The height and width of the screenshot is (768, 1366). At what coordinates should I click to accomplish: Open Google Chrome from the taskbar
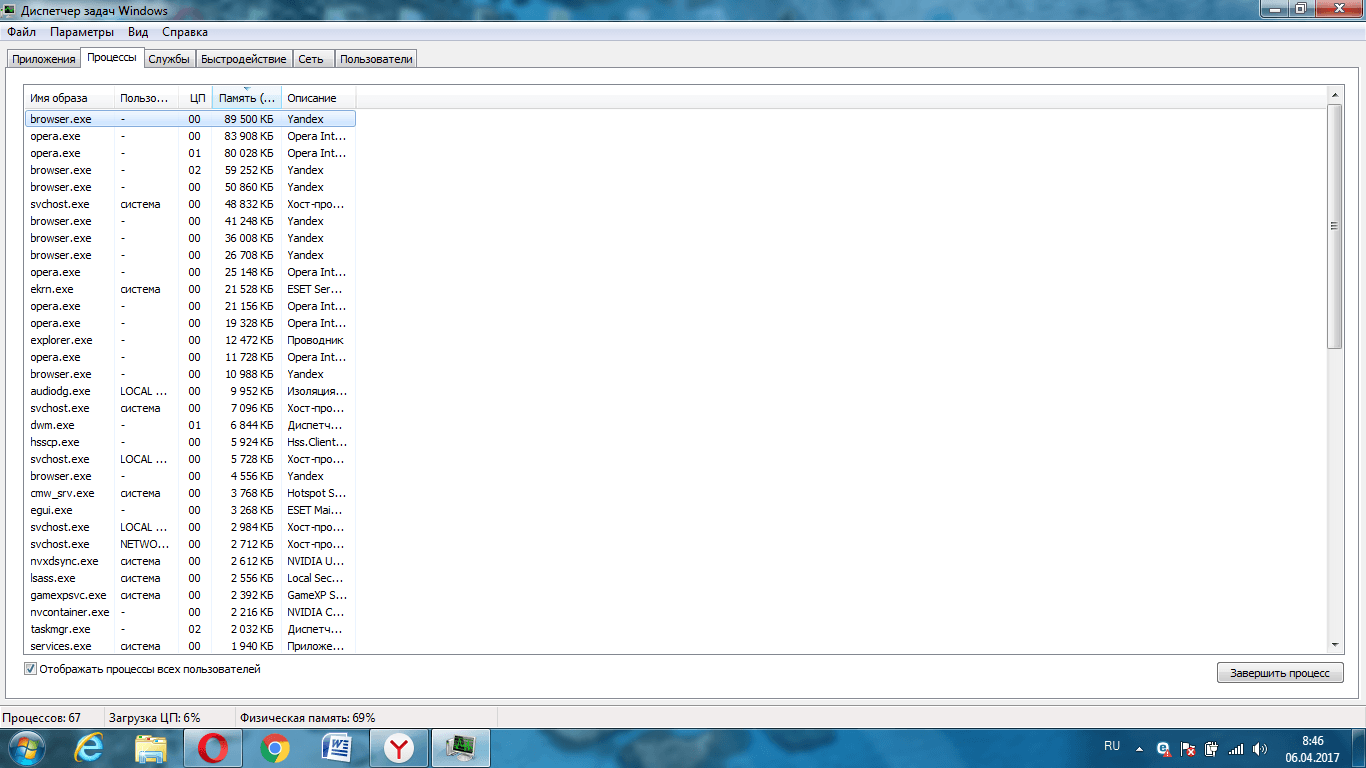[275, 747]
